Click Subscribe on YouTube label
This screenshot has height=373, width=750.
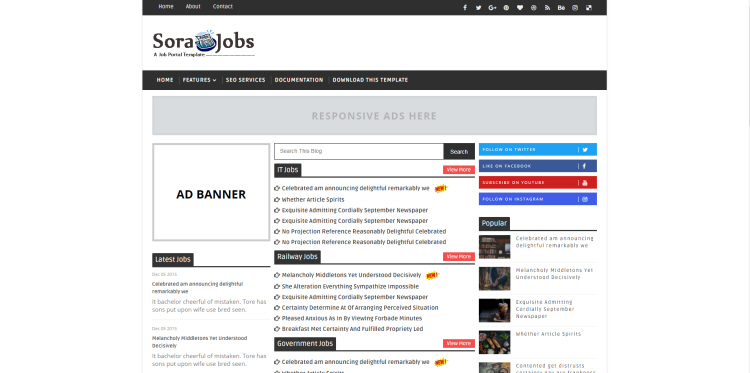[x=513, y=183]
